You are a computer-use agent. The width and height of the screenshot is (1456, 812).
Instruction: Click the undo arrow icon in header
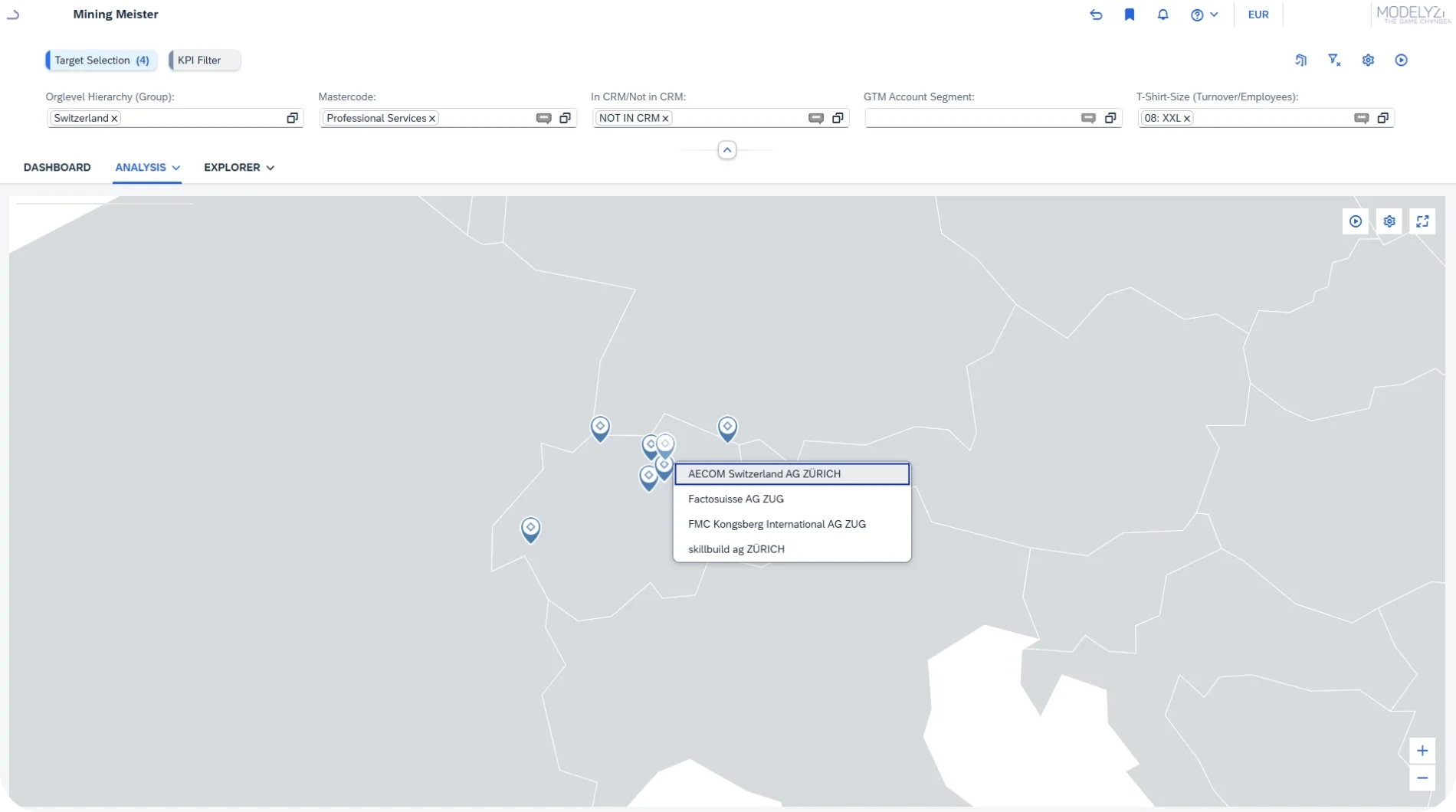tap(1096, 15)
